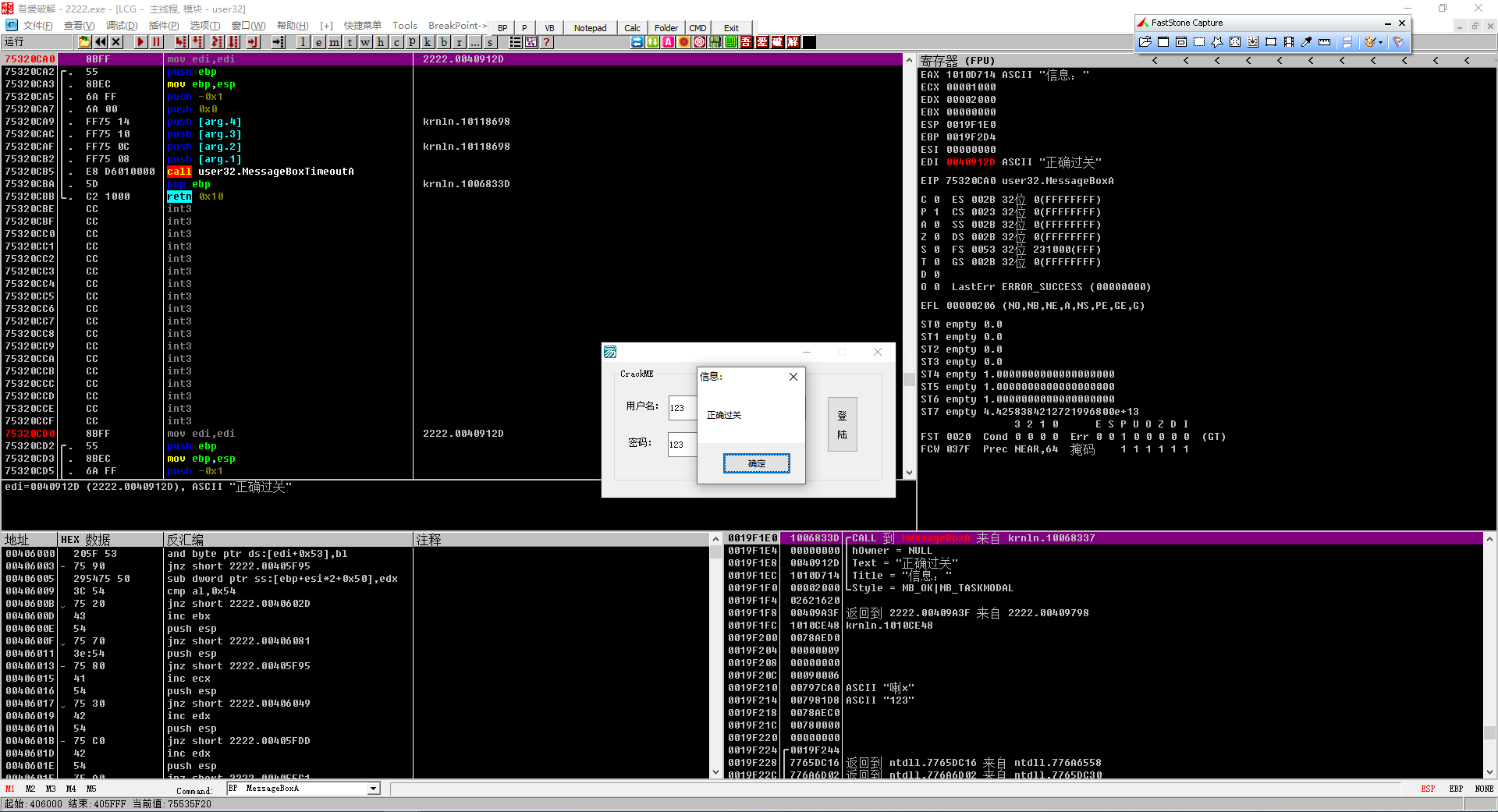This screenshot has width=1498, height=812.
Task: Execute till return toolbar icon
Action: tap(253, 42)
